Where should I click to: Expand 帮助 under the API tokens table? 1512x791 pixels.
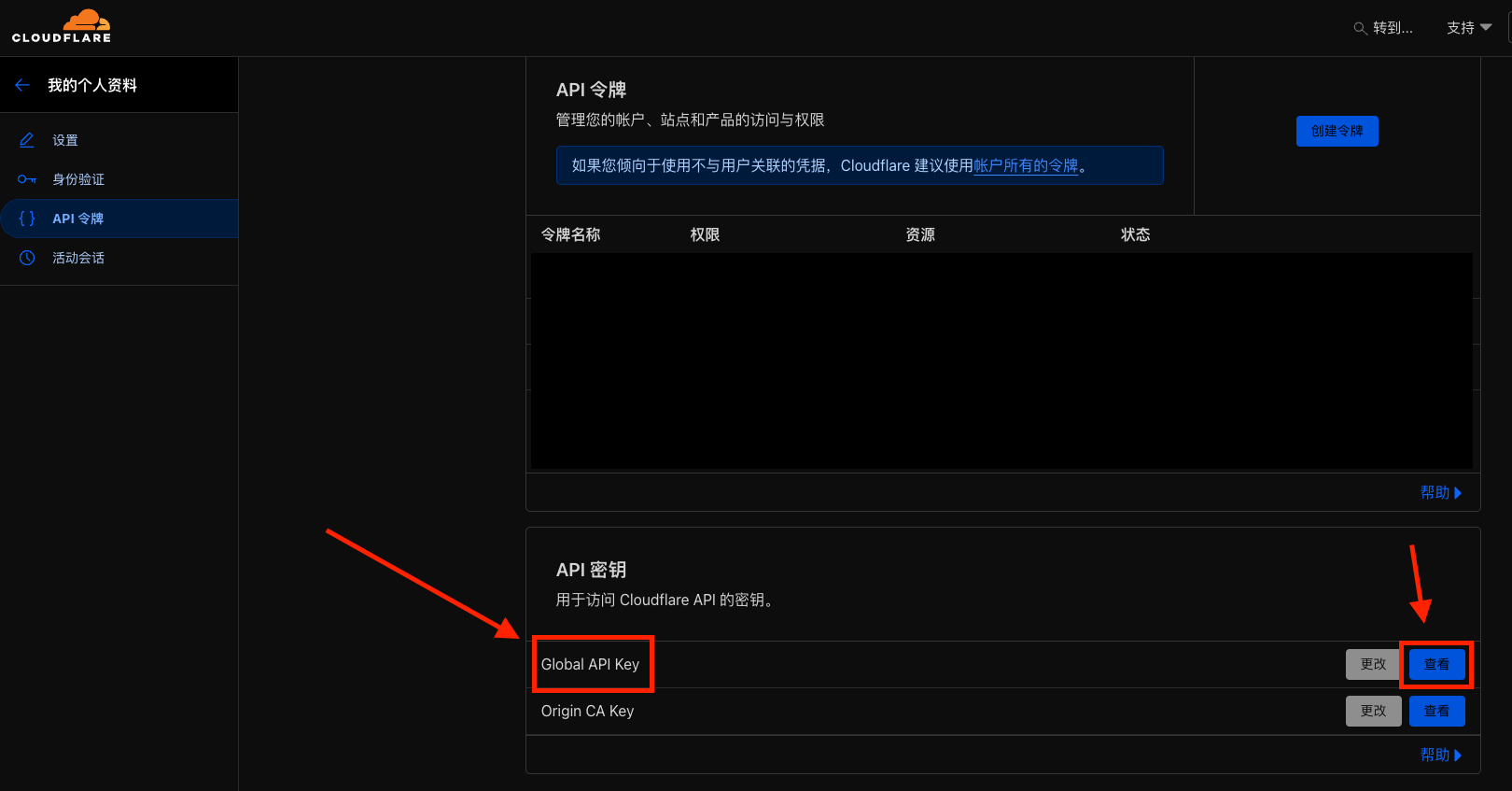click(x=1441, y=492)
